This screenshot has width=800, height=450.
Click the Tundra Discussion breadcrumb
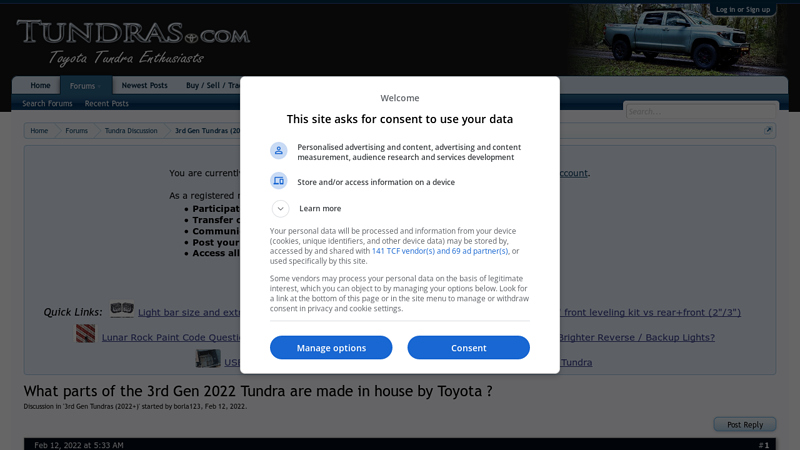131,131
